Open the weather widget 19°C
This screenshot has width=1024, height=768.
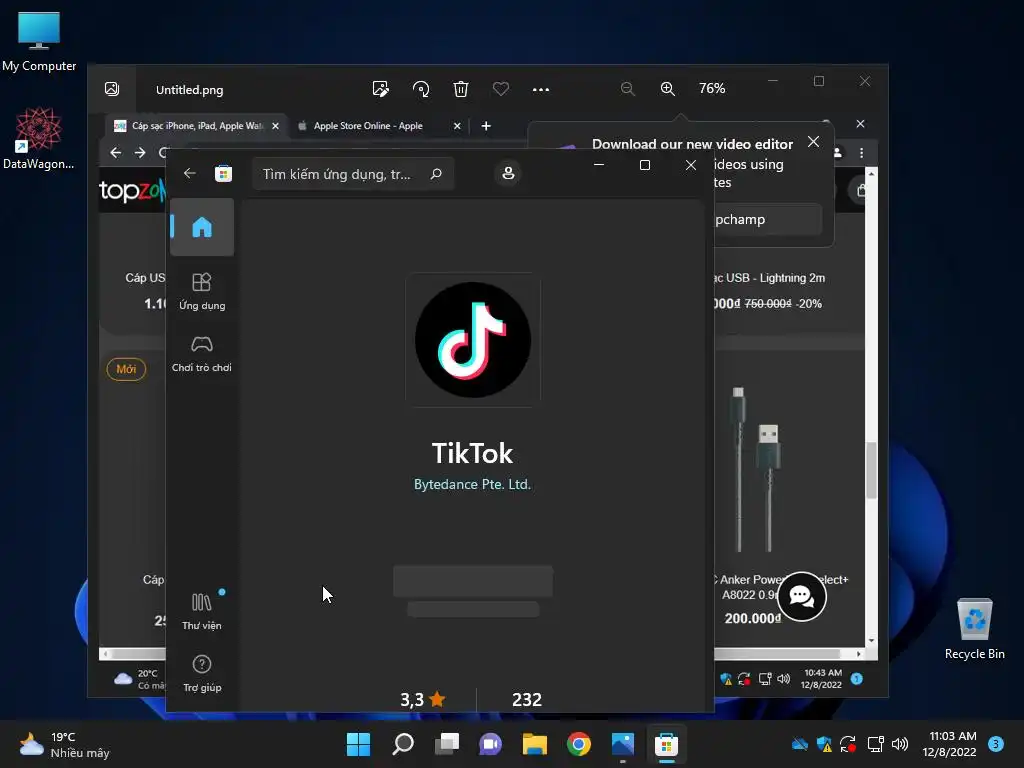64,744
